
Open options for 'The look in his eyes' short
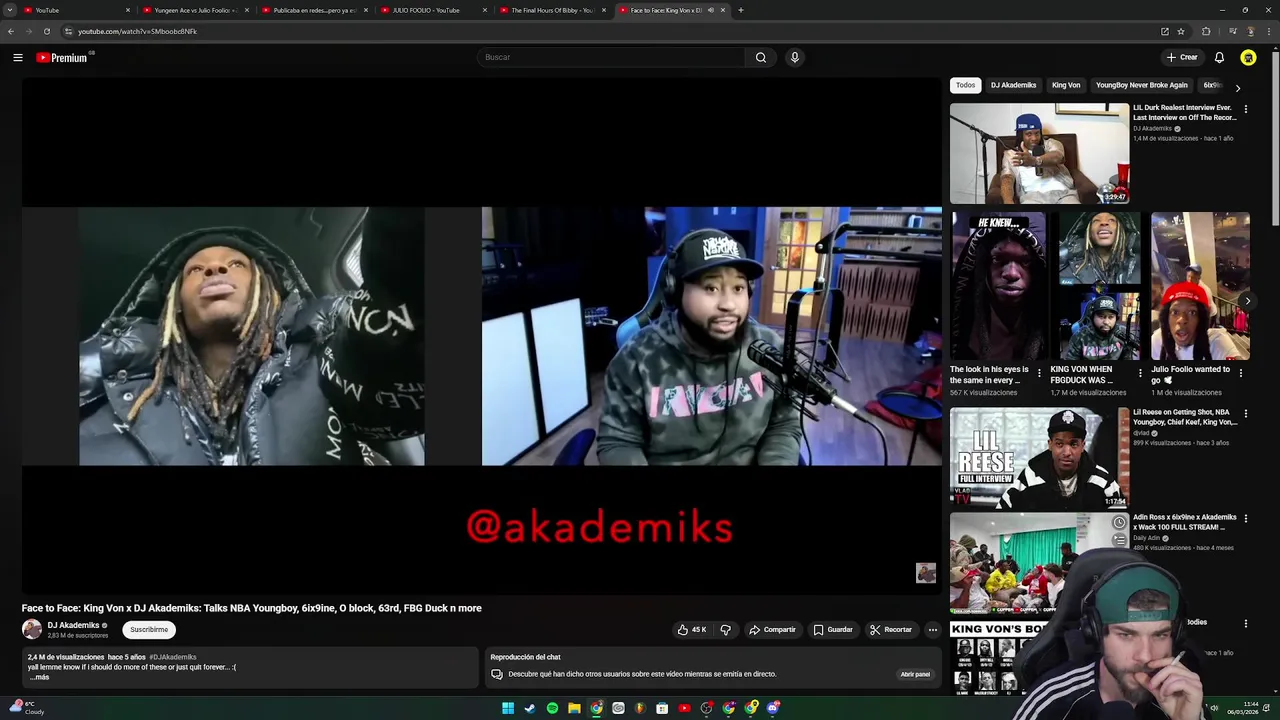(1039, 373)
